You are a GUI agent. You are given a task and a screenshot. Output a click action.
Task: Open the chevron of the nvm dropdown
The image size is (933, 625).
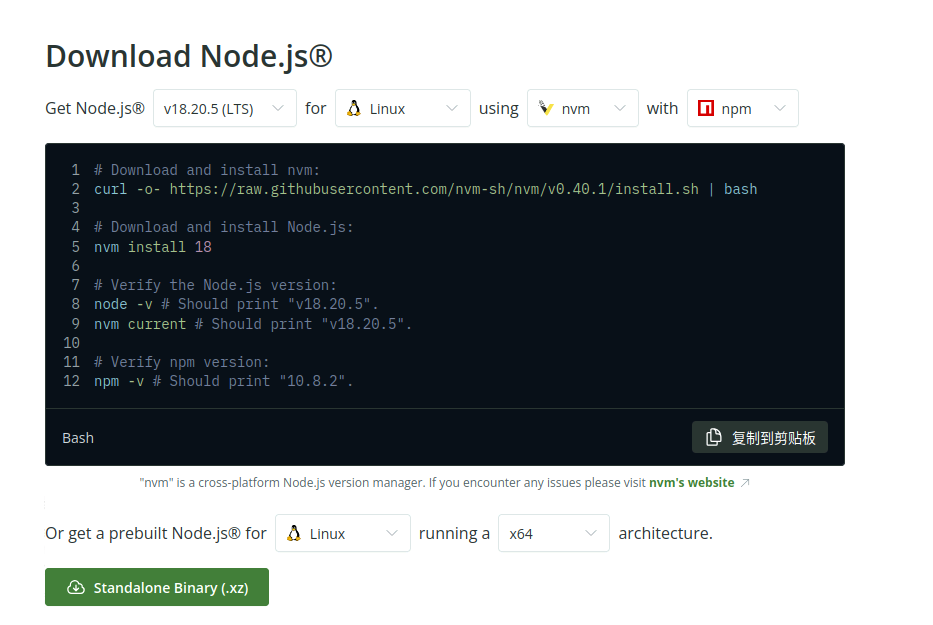point(620,108)
